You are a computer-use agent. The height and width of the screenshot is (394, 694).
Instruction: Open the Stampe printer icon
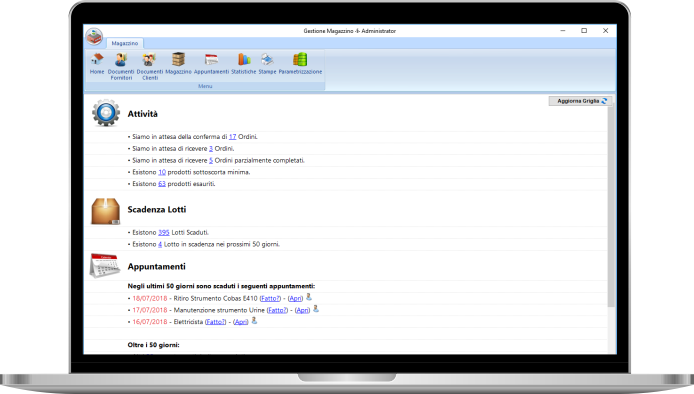click(x=267, y=63)
